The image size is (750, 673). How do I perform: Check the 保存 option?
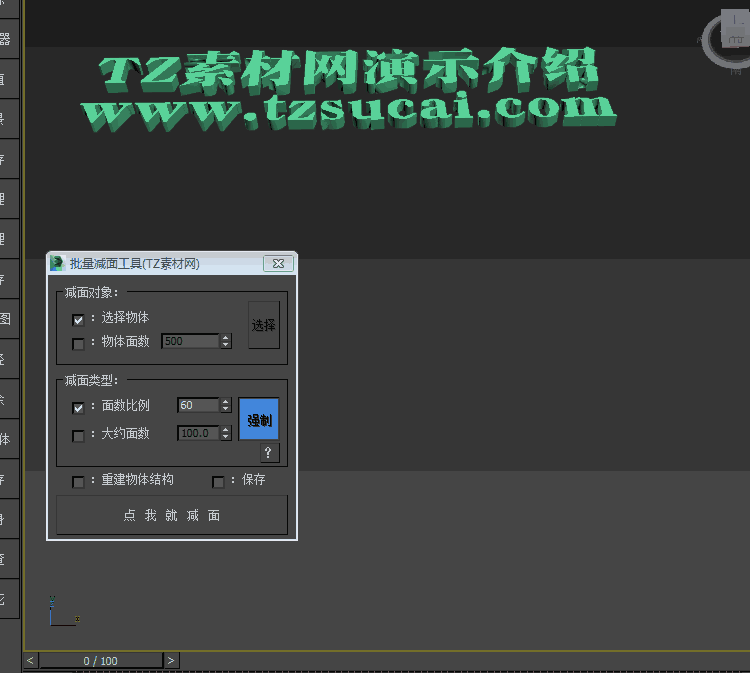[x=218, y=481]
